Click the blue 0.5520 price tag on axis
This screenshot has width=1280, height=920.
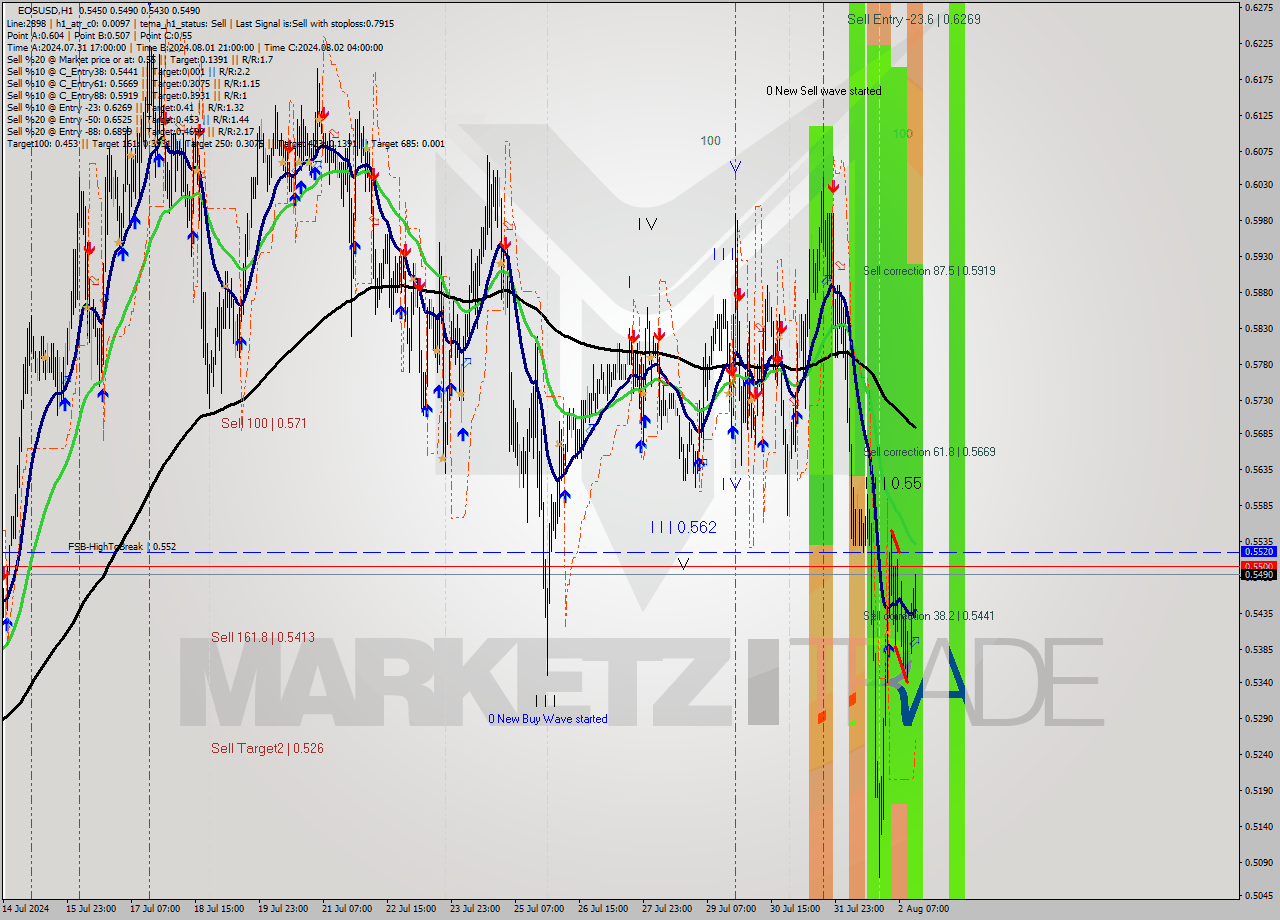(1257, 551)
